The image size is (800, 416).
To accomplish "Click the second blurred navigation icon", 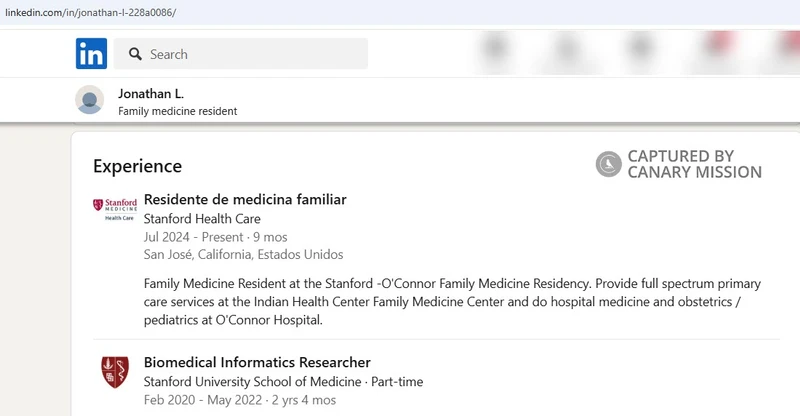I will 567,50.
